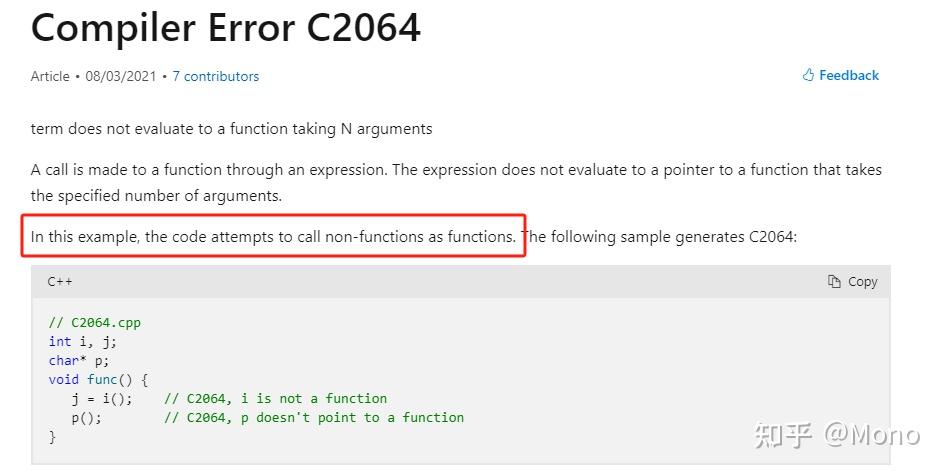
Task: Click the 08/03/2021 article date
Action: point(120,76)
